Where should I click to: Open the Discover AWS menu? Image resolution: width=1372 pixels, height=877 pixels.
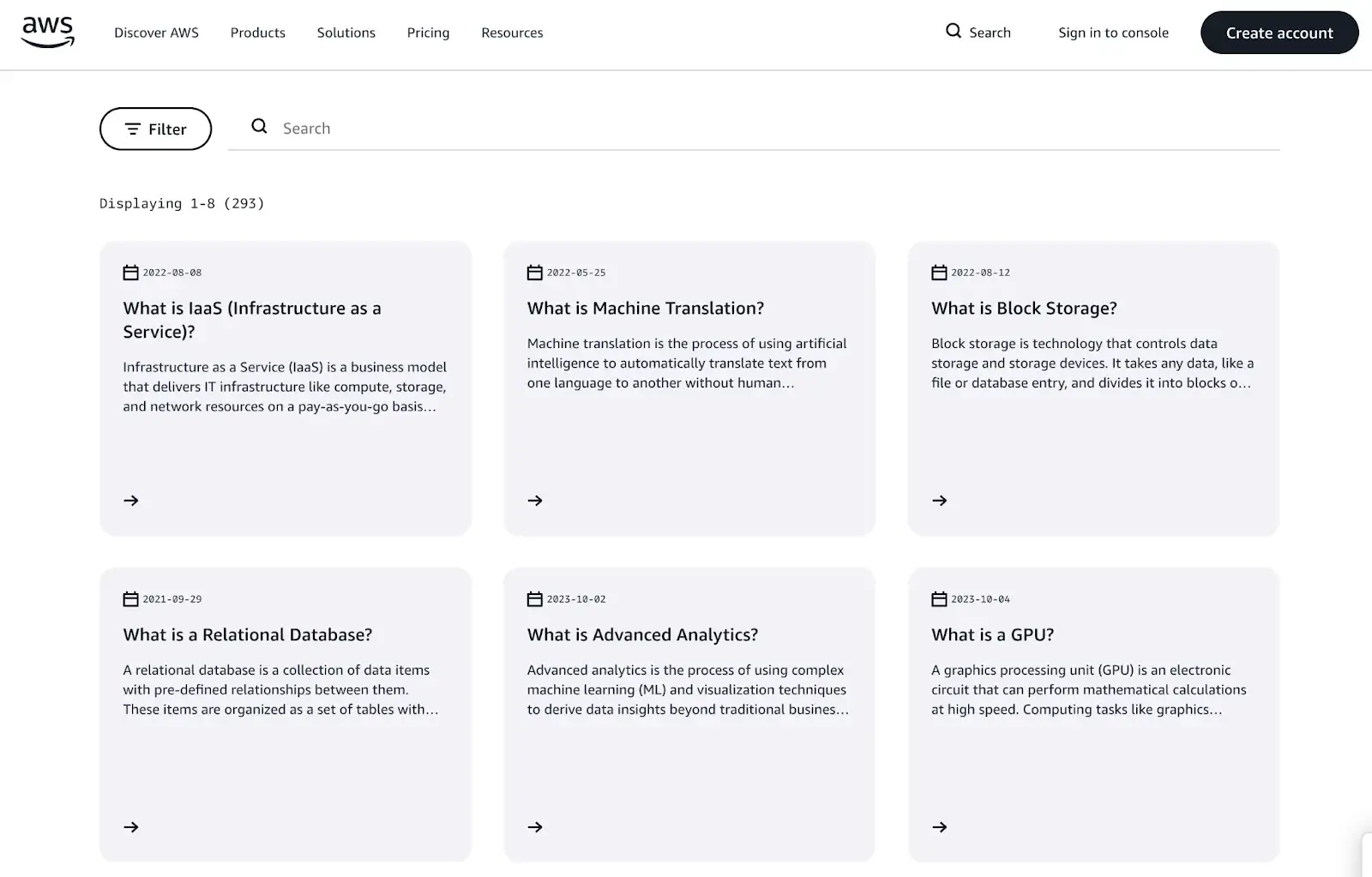[x=156, y=33]
